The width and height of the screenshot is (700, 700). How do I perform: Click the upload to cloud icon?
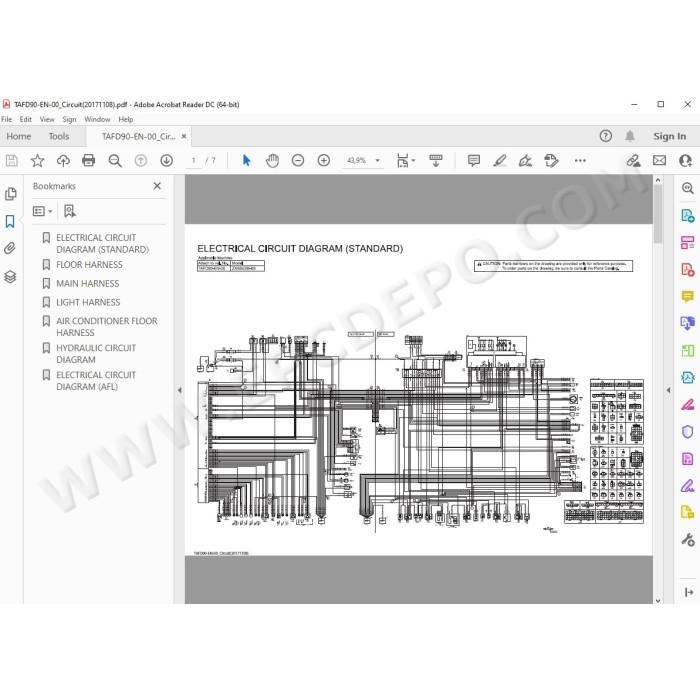(63, 160)
